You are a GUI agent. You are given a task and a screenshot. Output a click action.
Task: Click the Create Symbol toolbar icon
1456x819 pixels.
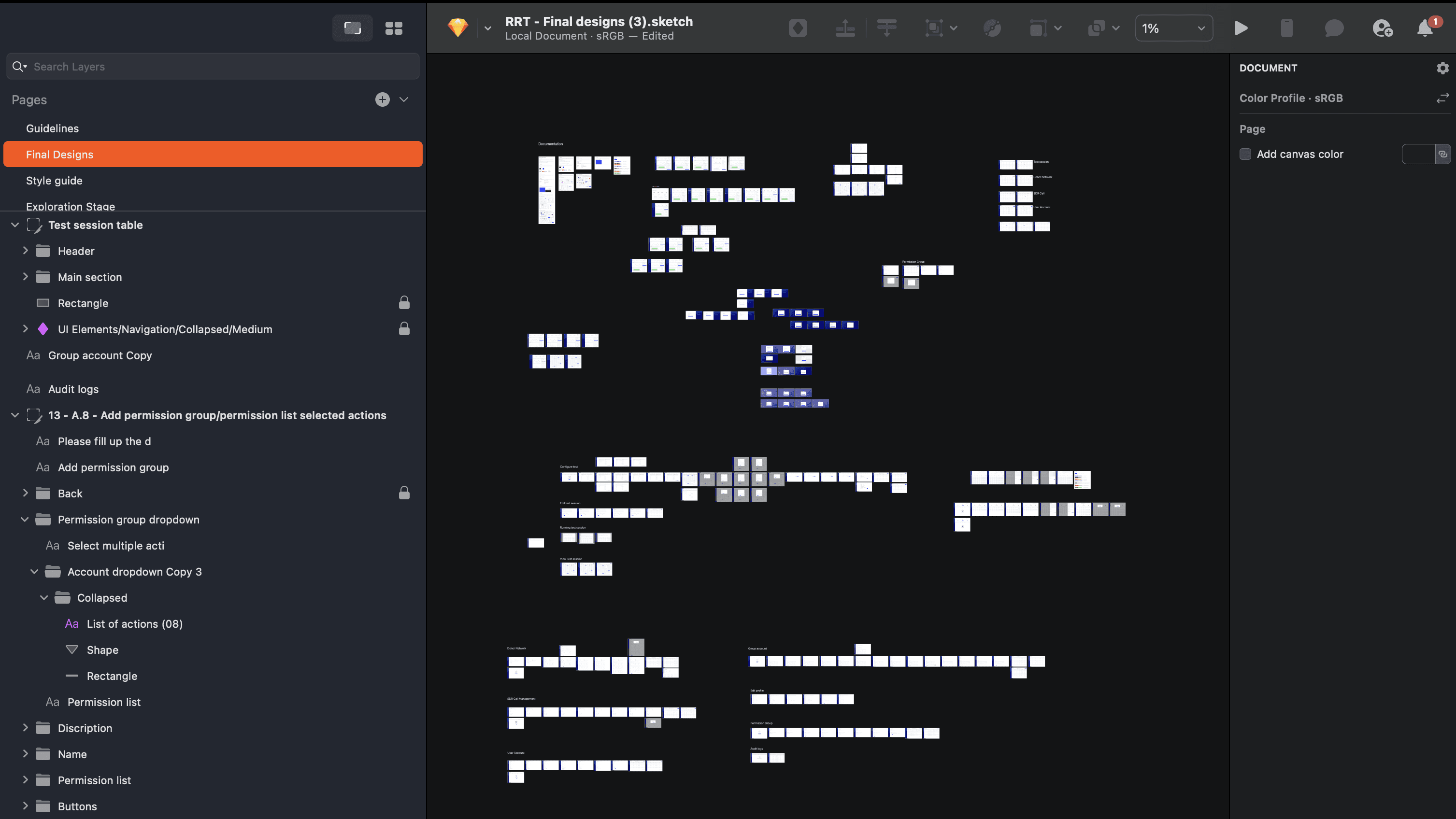(x=798, y=28)
